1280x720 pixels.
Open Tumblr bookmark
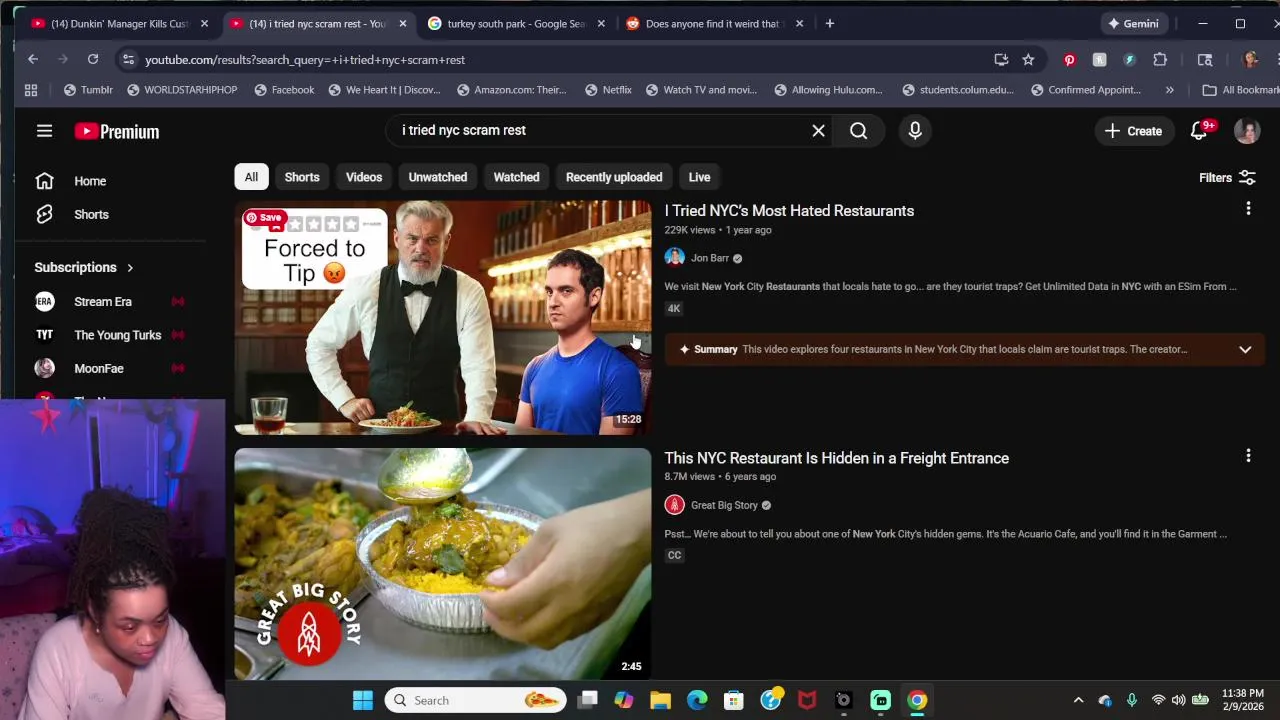click(88, 90)
